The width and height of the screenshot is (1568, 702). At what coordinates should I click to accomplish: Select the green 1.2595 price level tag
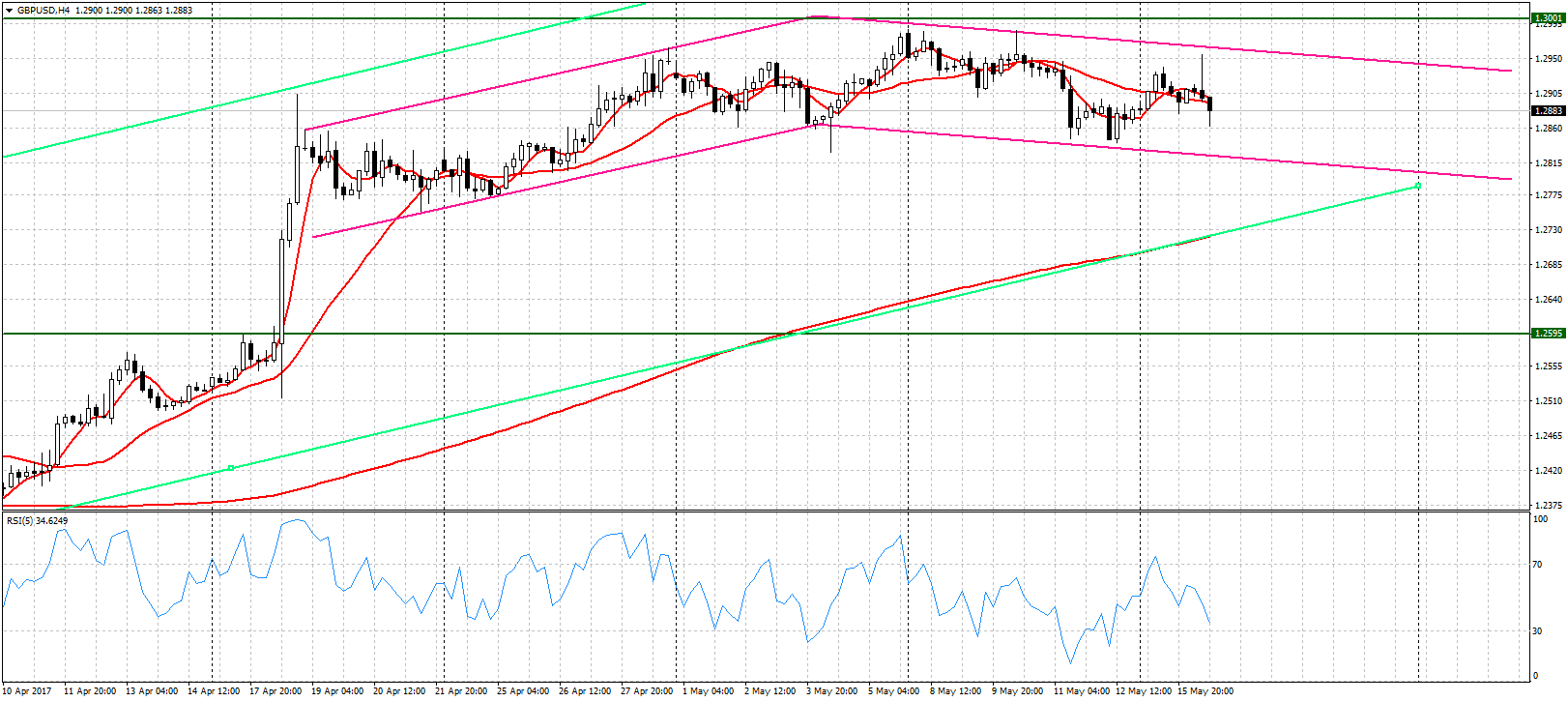click(1549, 333)
